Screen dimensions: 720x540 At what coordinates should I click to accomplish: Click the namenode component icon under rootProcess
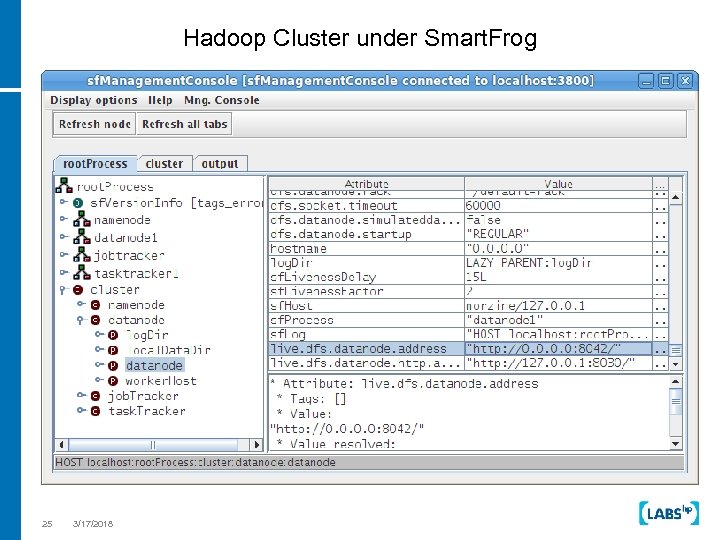[x=82, y=219]
